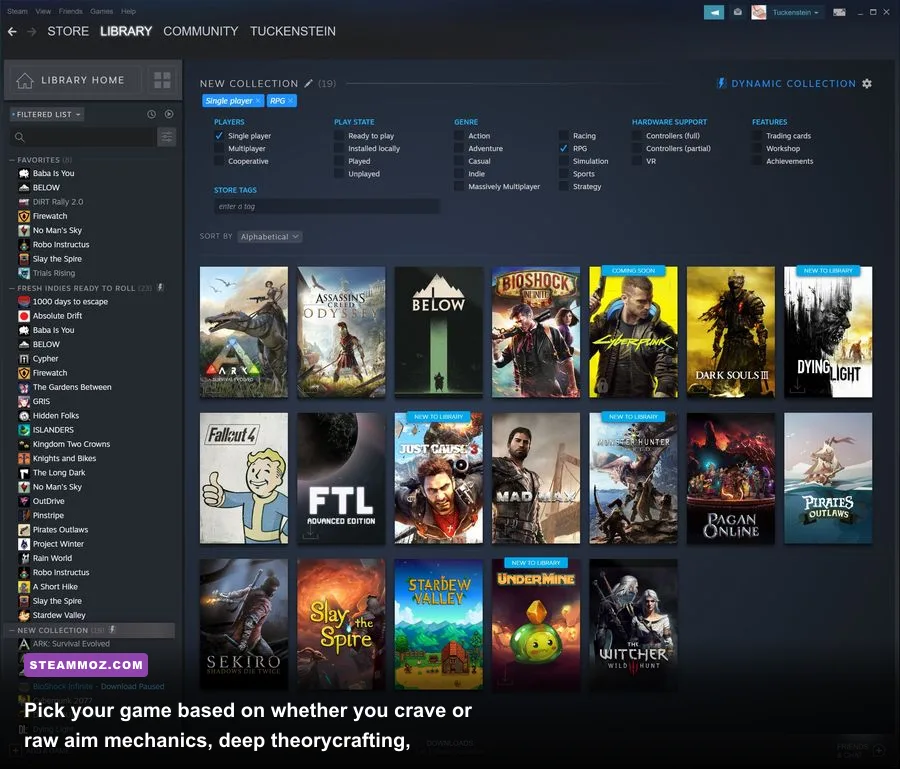Click in the store tags input field
The image size is (900, 769).
click(327, 207)
